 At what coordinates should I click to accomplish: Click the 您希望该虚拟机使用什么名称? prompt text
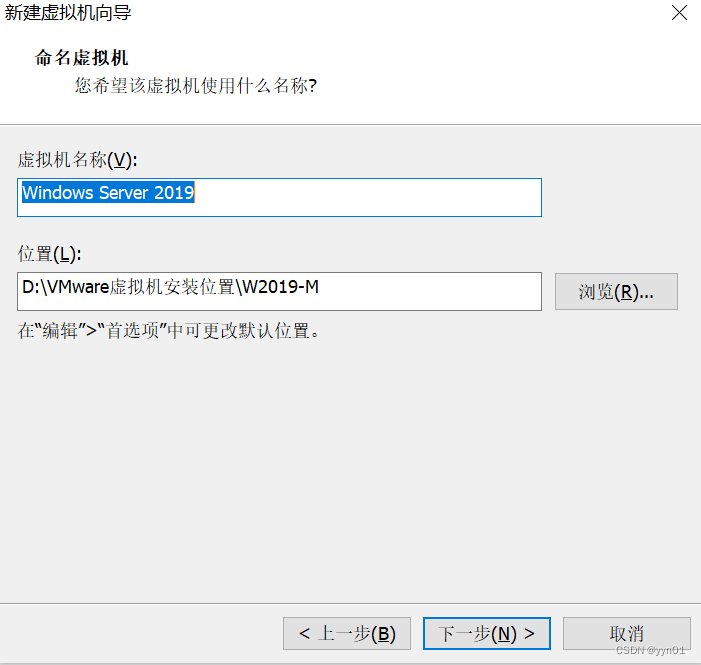[195, 85]
